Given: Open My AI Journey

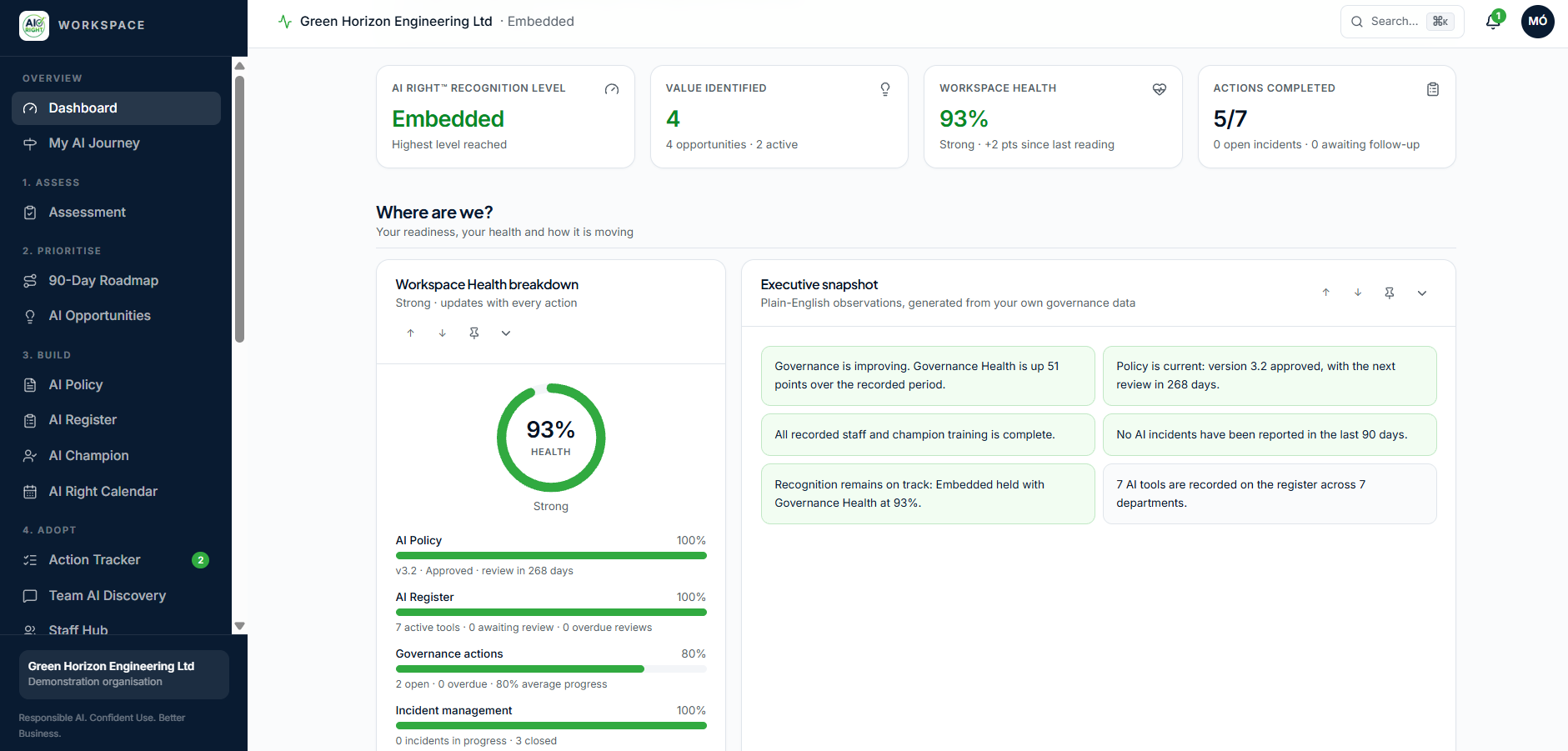Looking at the screenshot, I should [x=116, y=143].
